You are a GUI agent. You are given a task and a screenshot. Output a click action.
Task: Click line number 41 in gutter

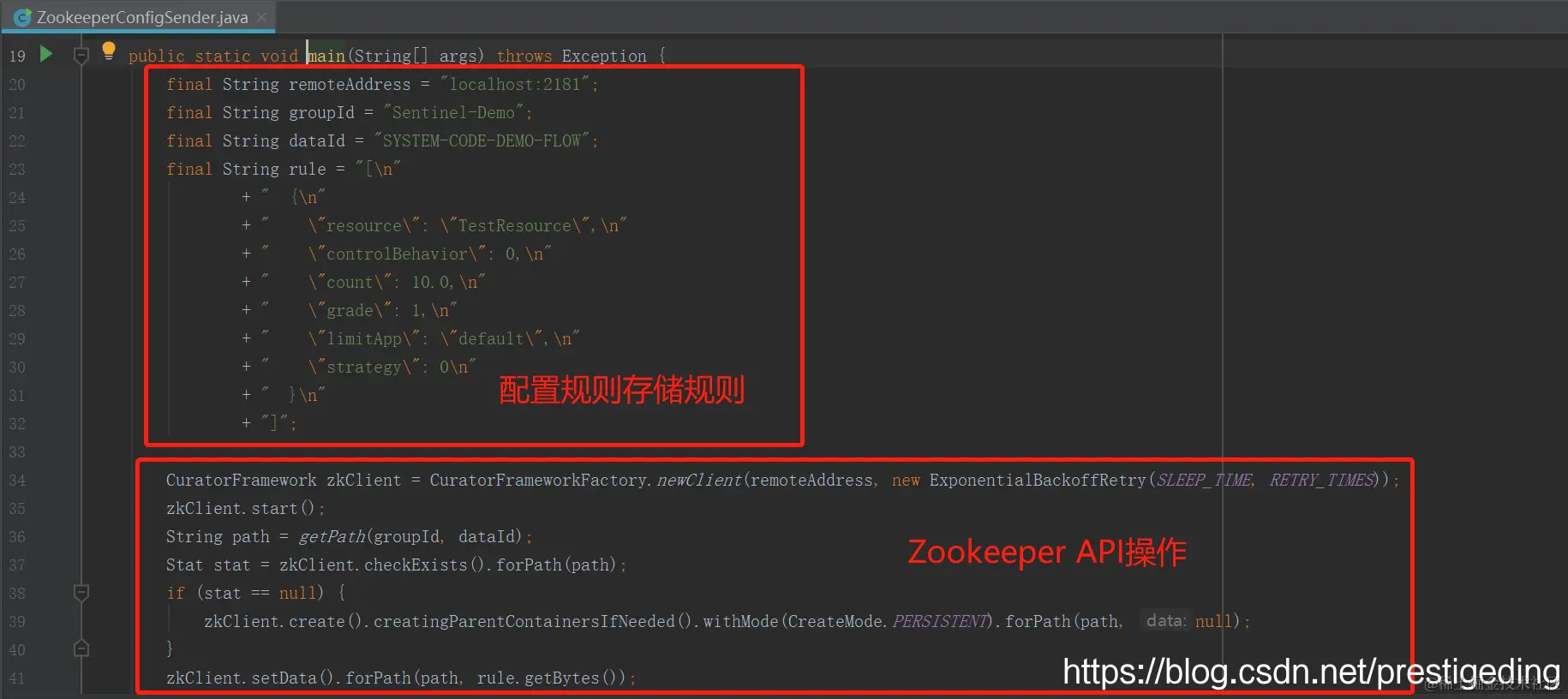[17, 678]
